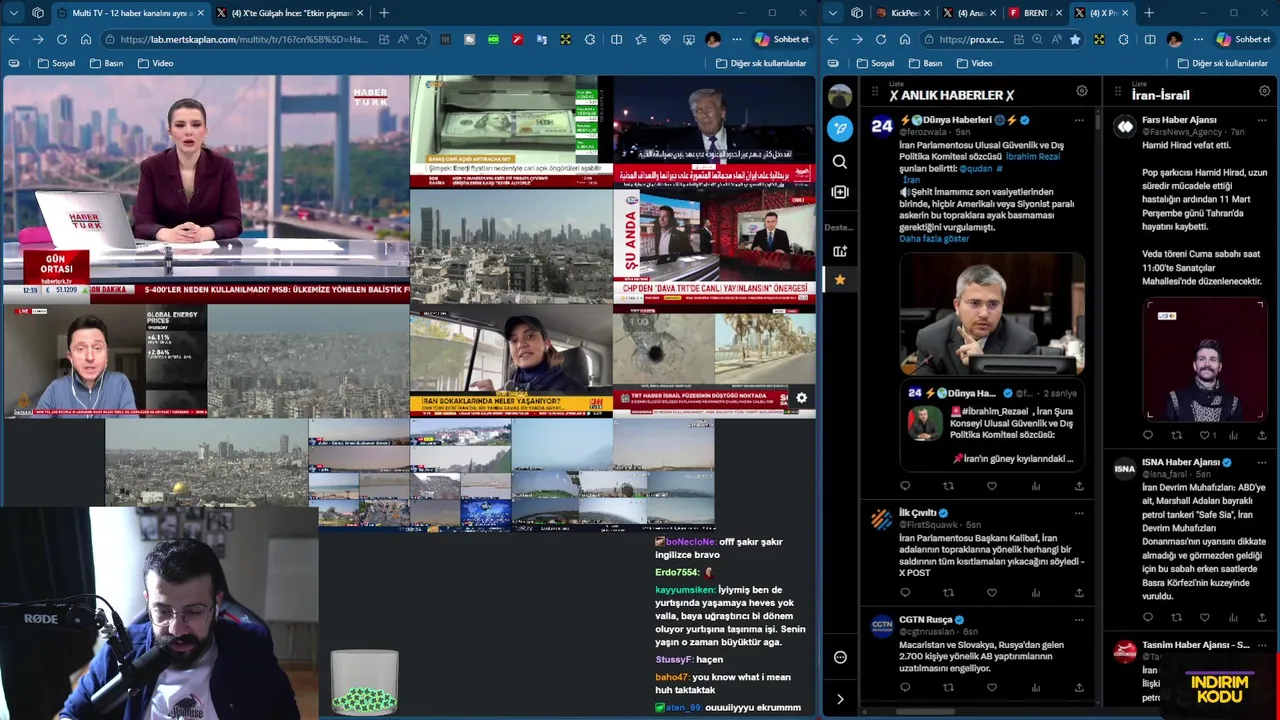This screenshot has width=1280, height=720.
Task: Refresh page in left browser
Action: (61, 39)
